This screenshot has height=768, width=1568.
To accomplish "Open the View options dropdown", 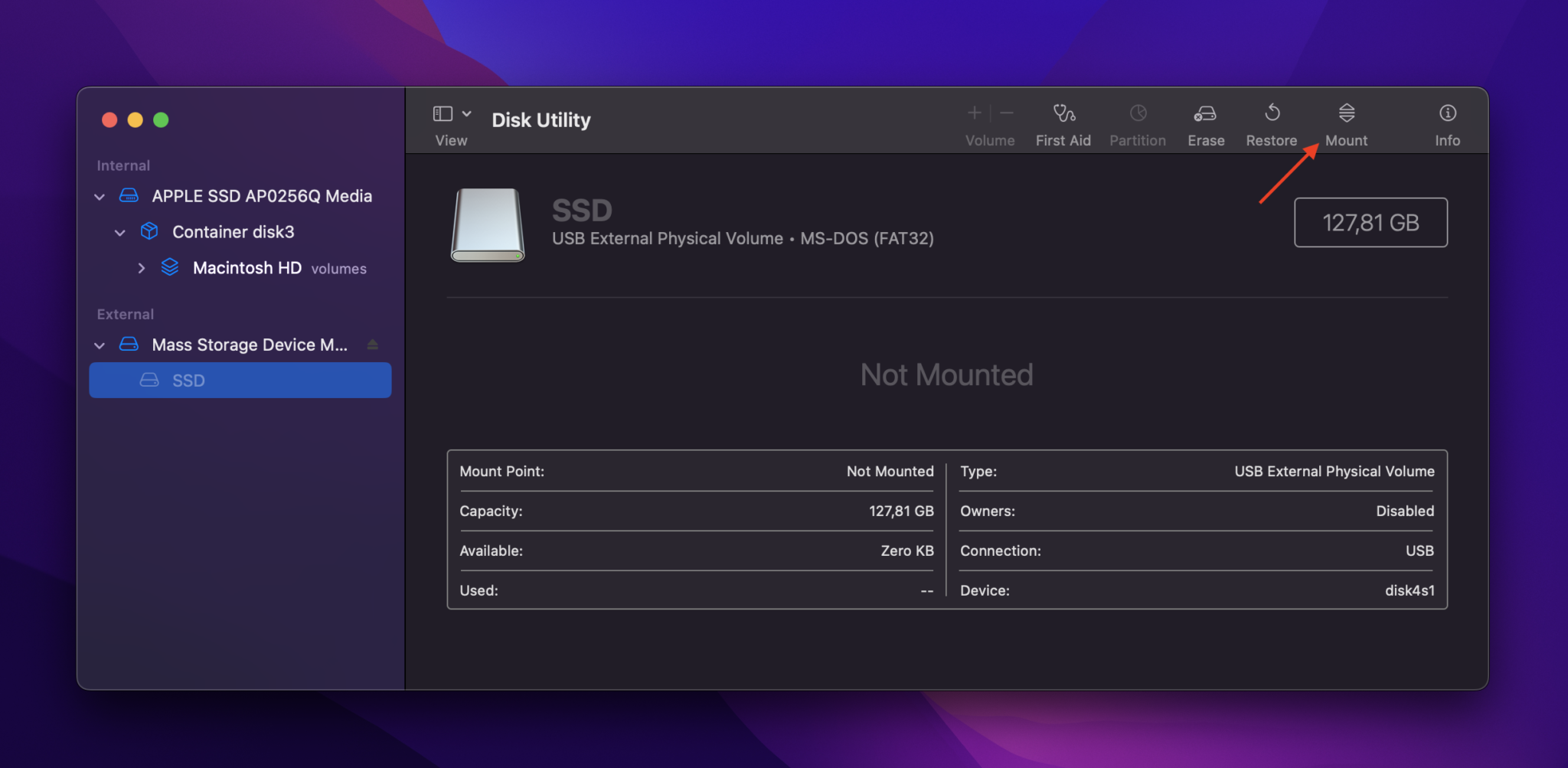I will point(466,113).
